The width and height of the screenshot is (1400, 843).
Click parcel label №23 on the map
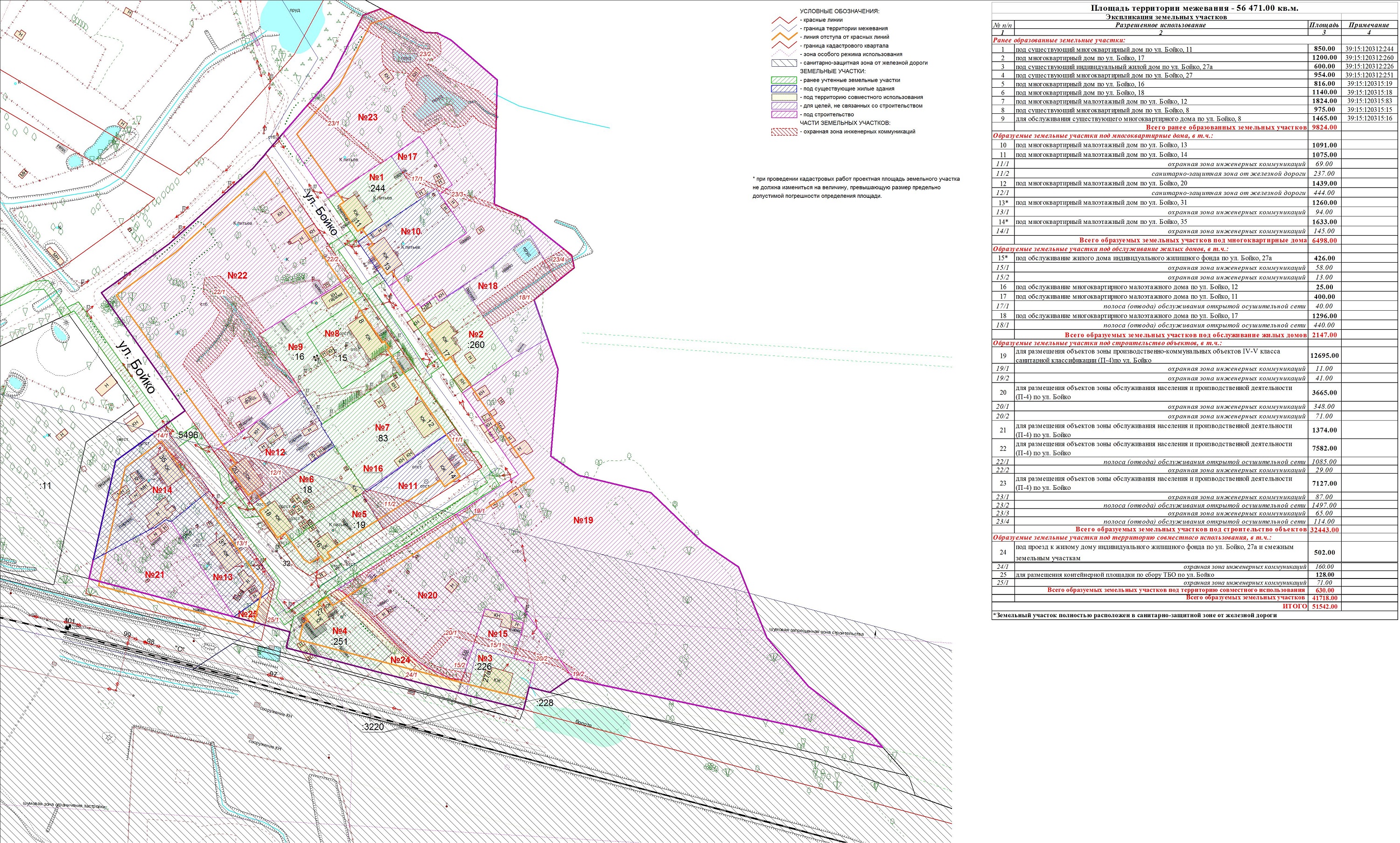pos(368,118)
